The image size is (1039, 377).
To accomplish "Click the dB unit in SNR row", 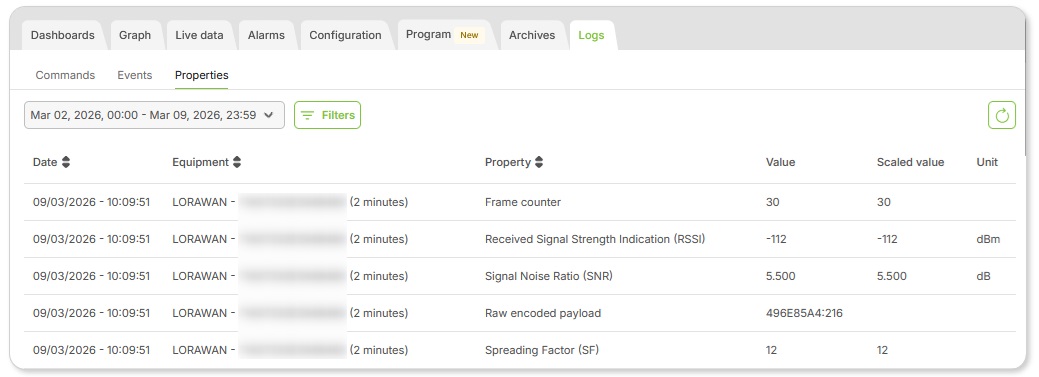I will click(x=983, y=276).
